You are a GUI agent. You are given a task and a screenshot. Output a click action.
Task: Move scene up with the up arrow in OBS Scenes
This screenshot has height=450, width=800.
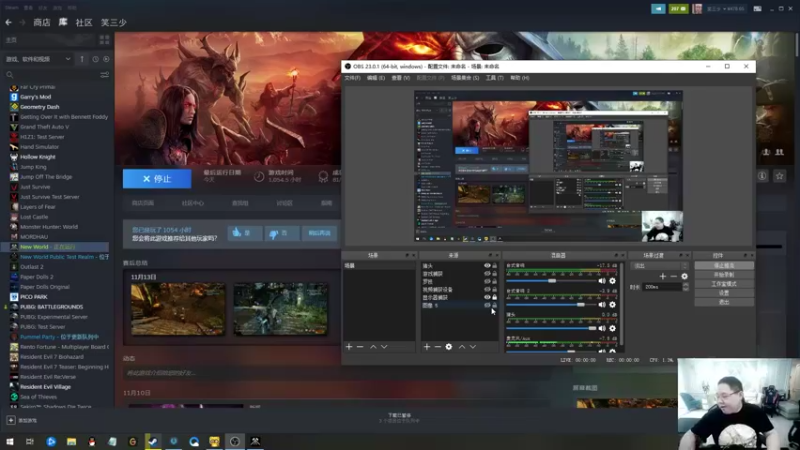[373, 347]
